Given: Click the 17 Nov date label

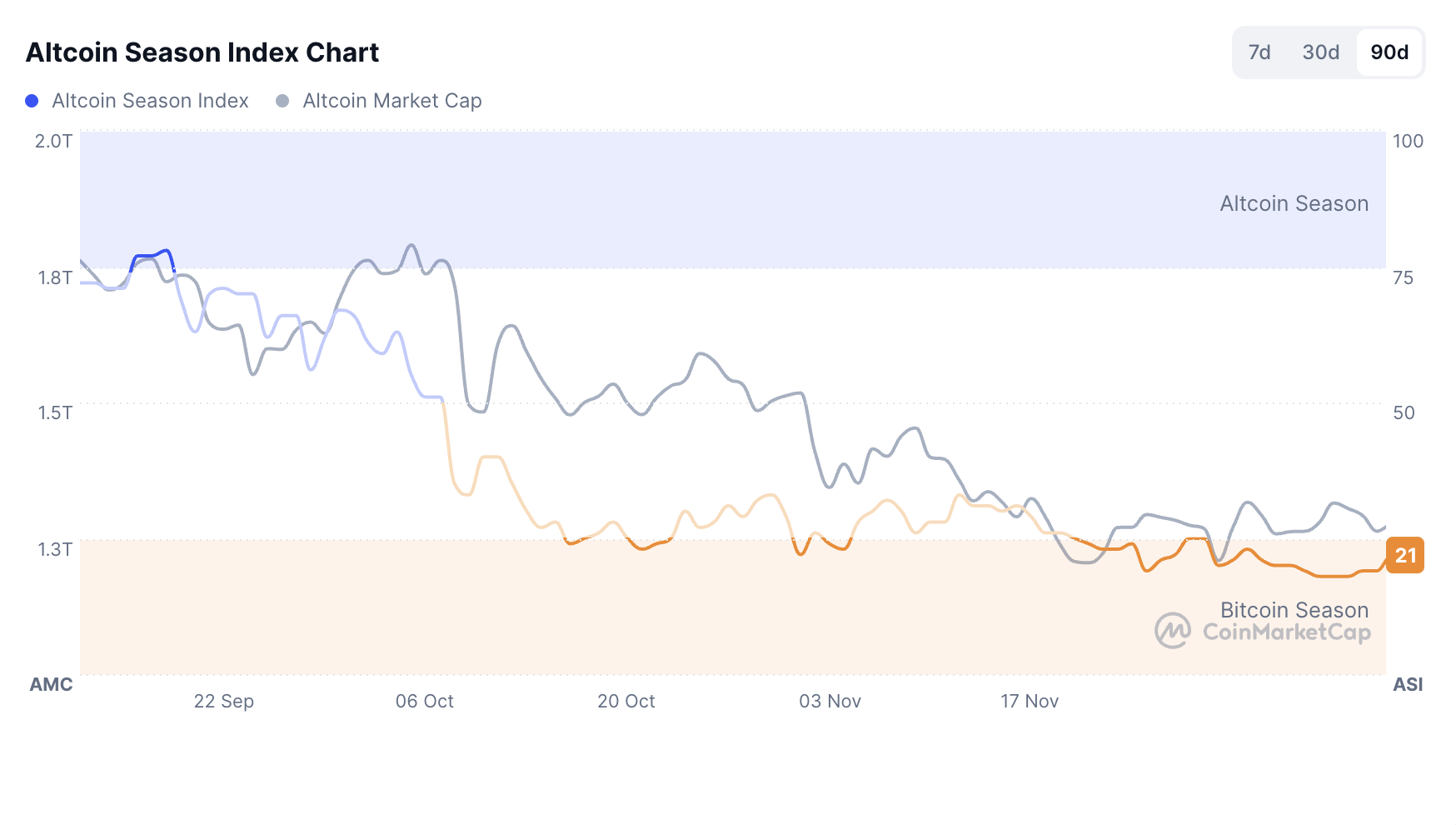Looking at the screenshot, I should click(1029, 701).
